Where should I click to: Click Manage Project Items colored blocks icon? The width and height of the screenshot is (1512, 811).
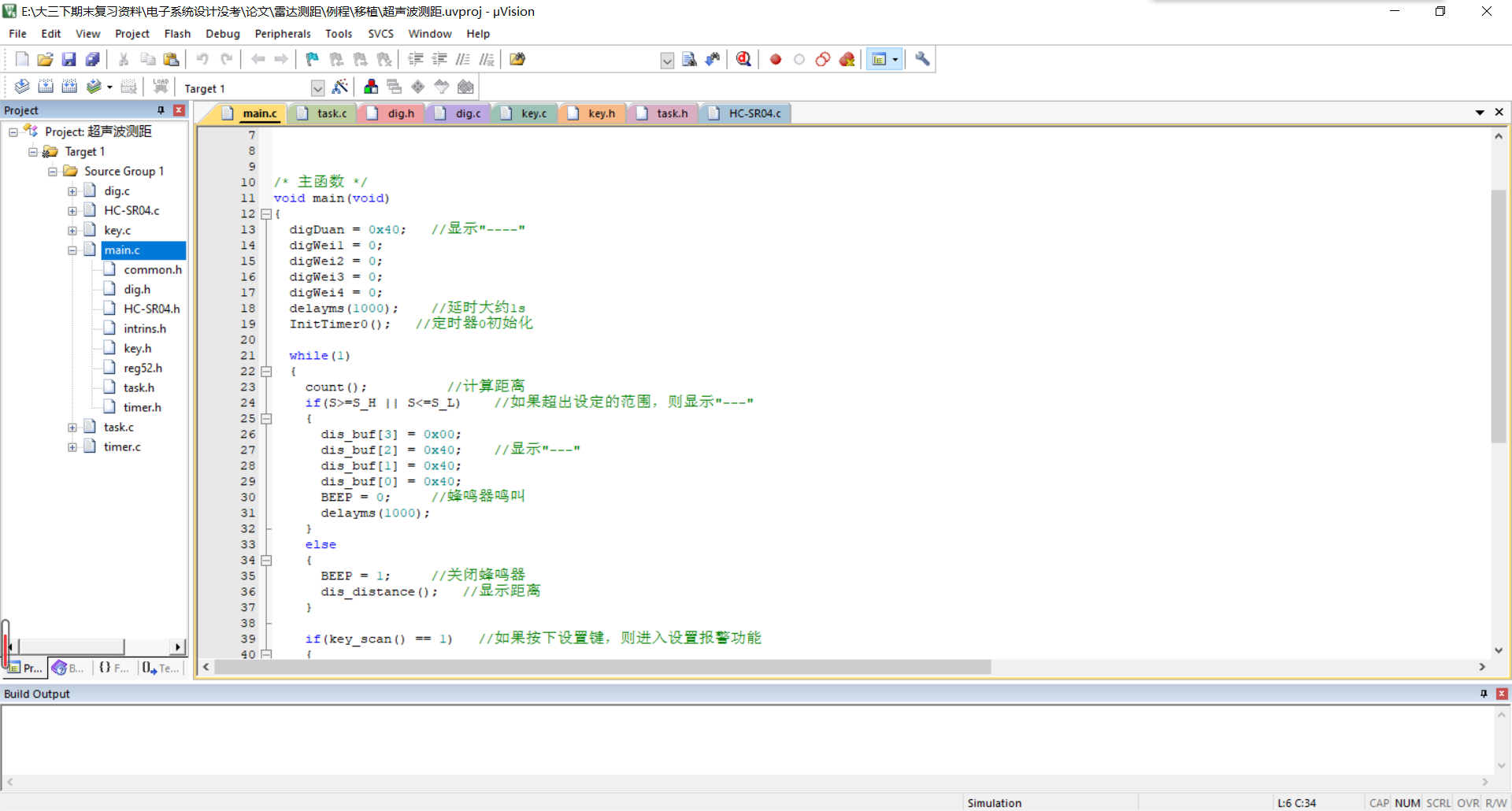(x=371, y=87)
